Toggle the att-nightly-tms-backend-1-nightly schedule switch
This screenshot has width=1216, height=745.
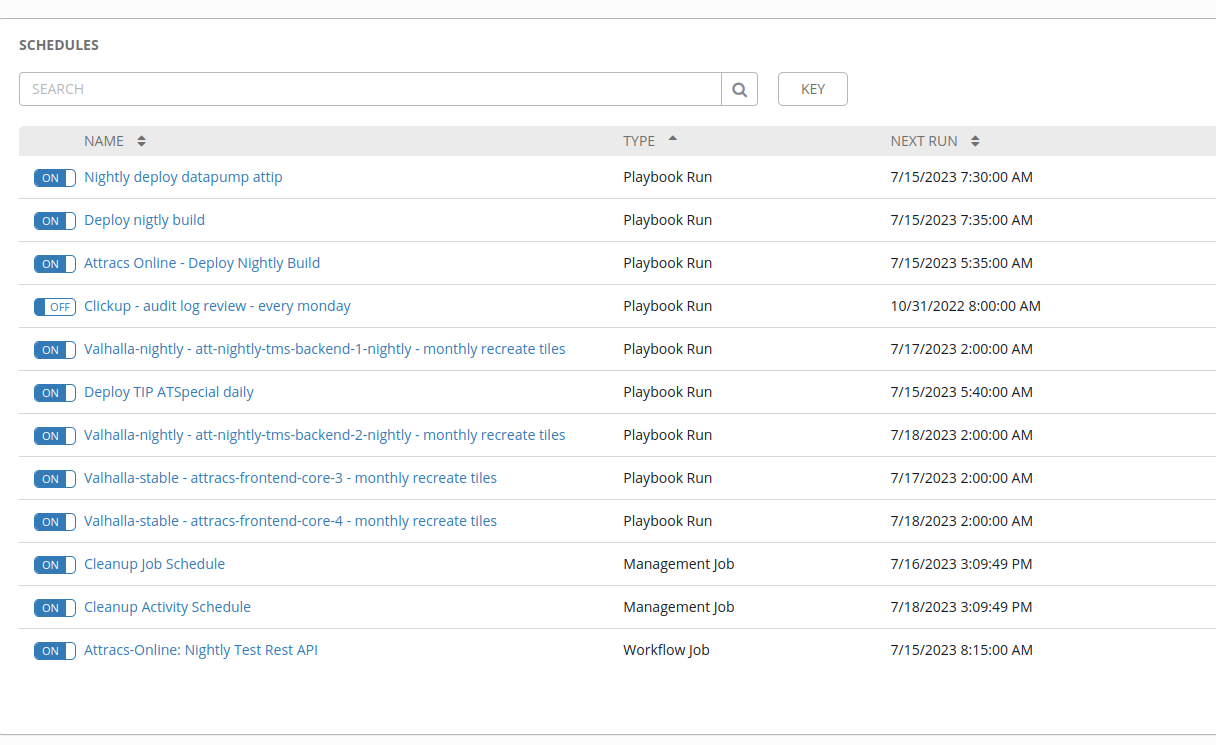coord(55,350)
